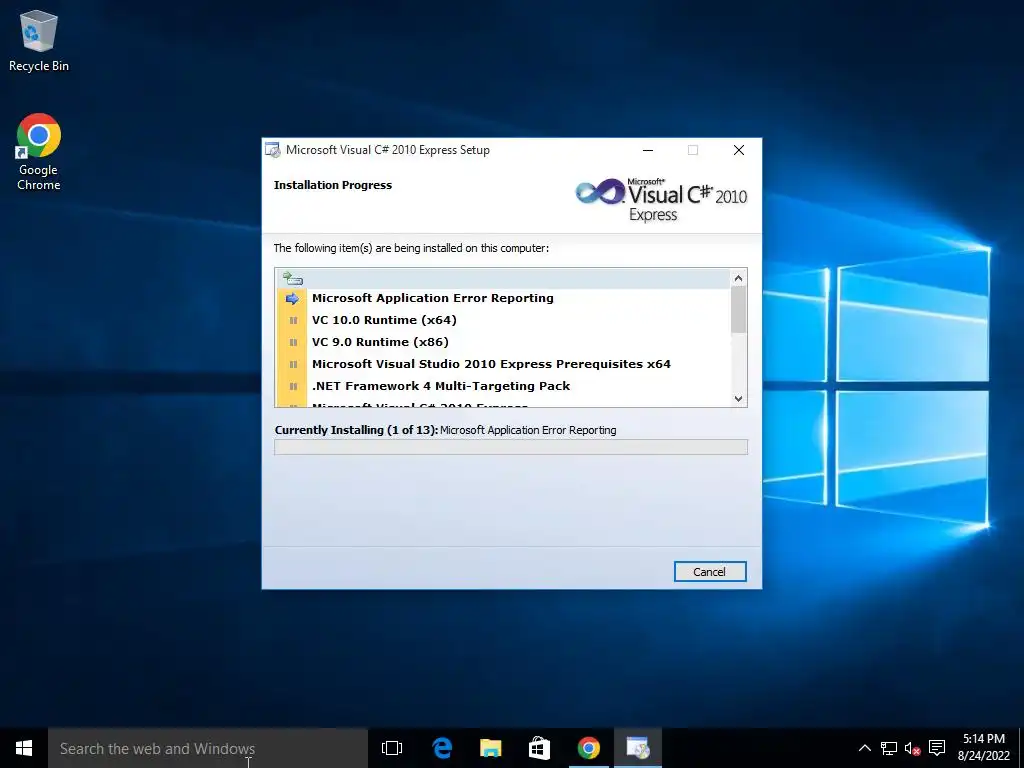Select the VC 9.0 Runtime (x86) row

click(x=502, y=342)
